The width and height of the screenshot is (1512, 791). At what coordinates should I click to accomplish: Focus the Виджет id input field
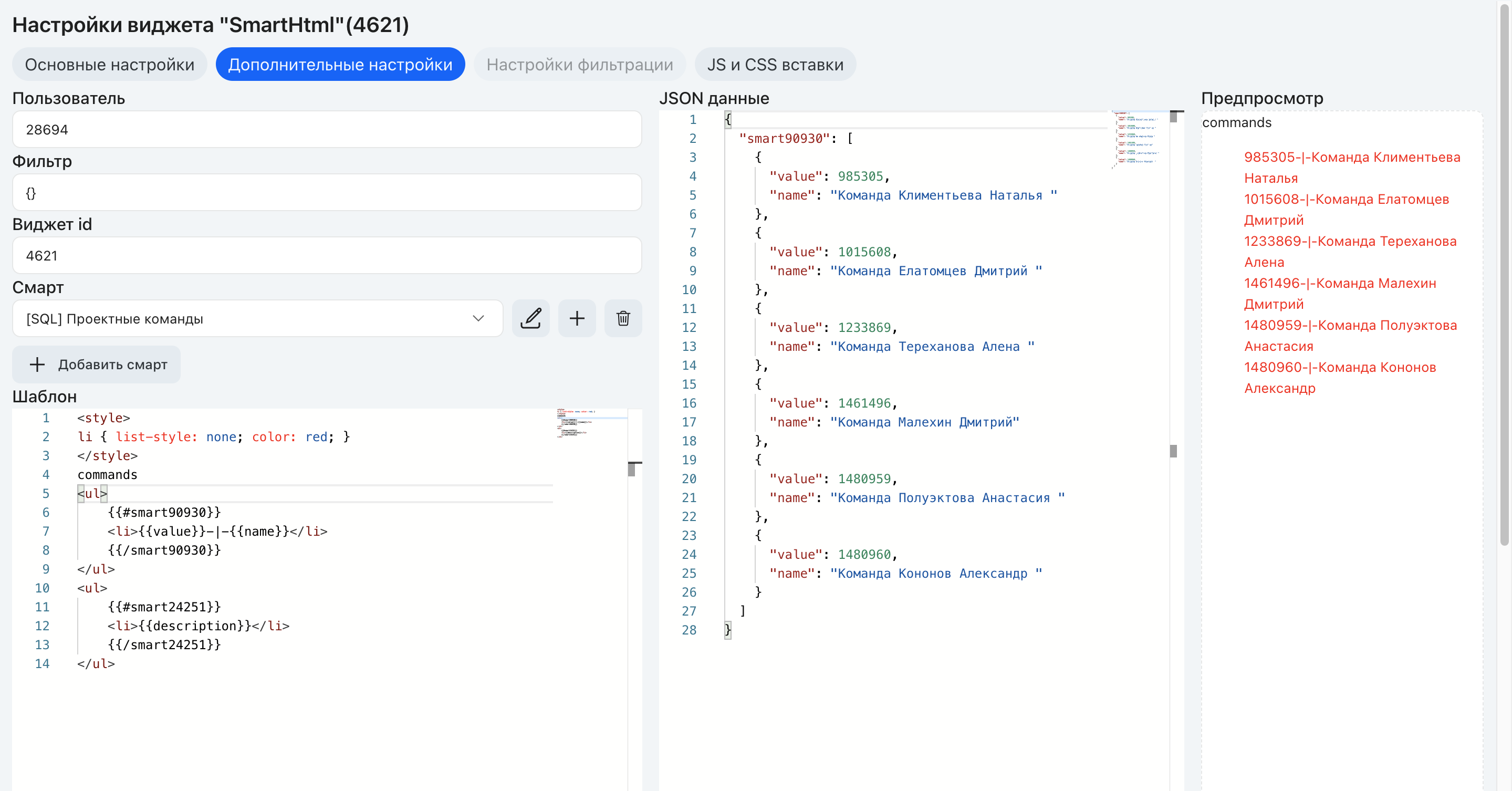tap(327, 256)
